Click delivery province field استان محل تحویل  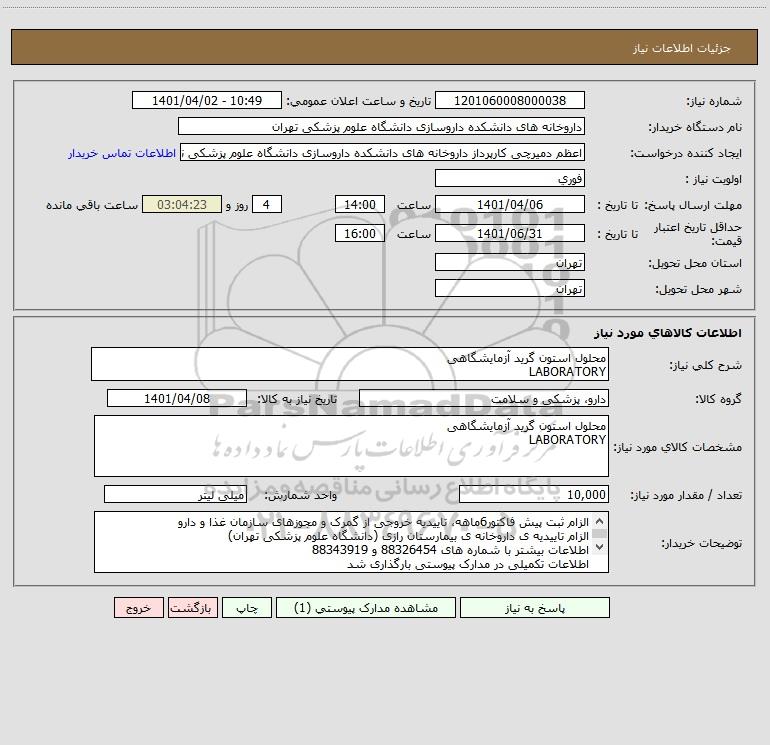(x=510, y=262)
